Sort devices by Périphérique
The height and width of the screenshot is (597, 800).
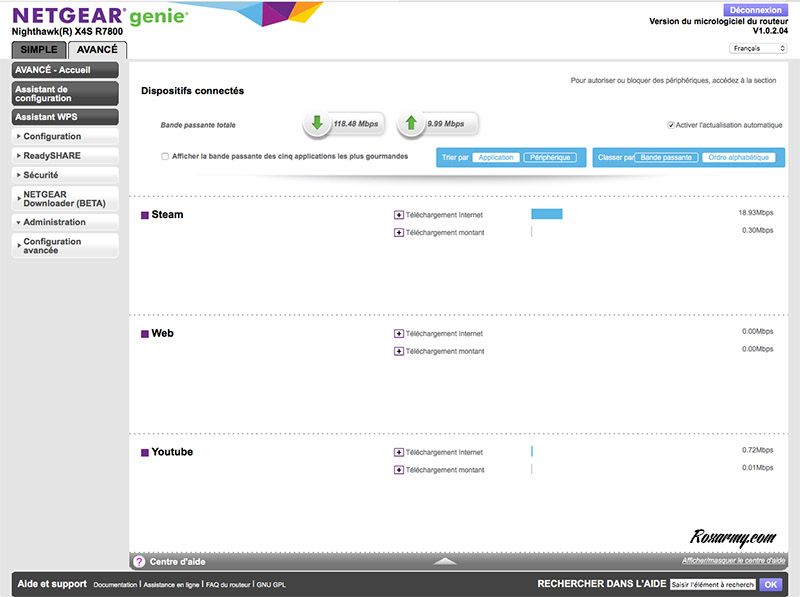coord(550,158)
